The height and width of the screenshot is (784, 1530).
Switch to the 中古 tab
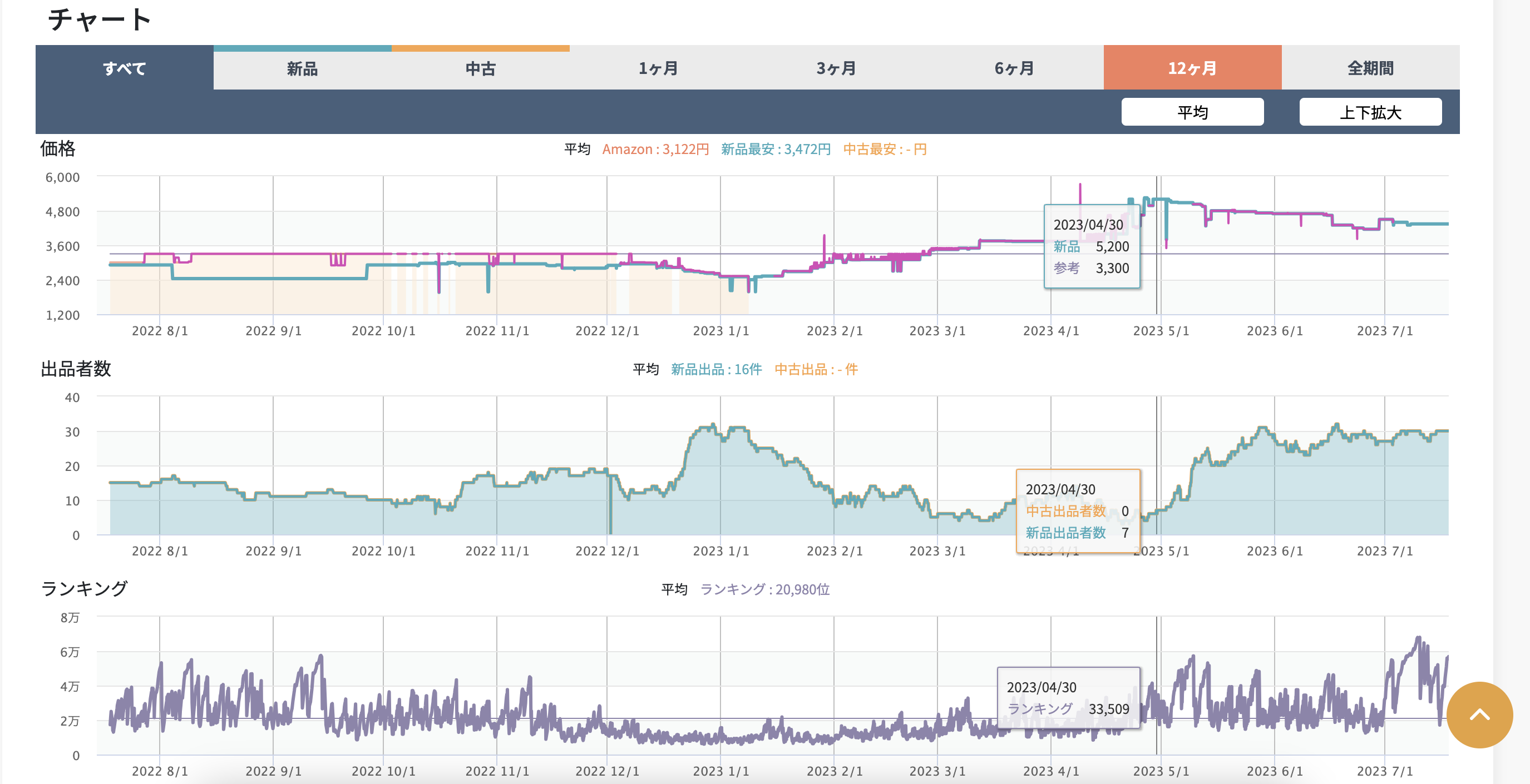coord(481,68)
